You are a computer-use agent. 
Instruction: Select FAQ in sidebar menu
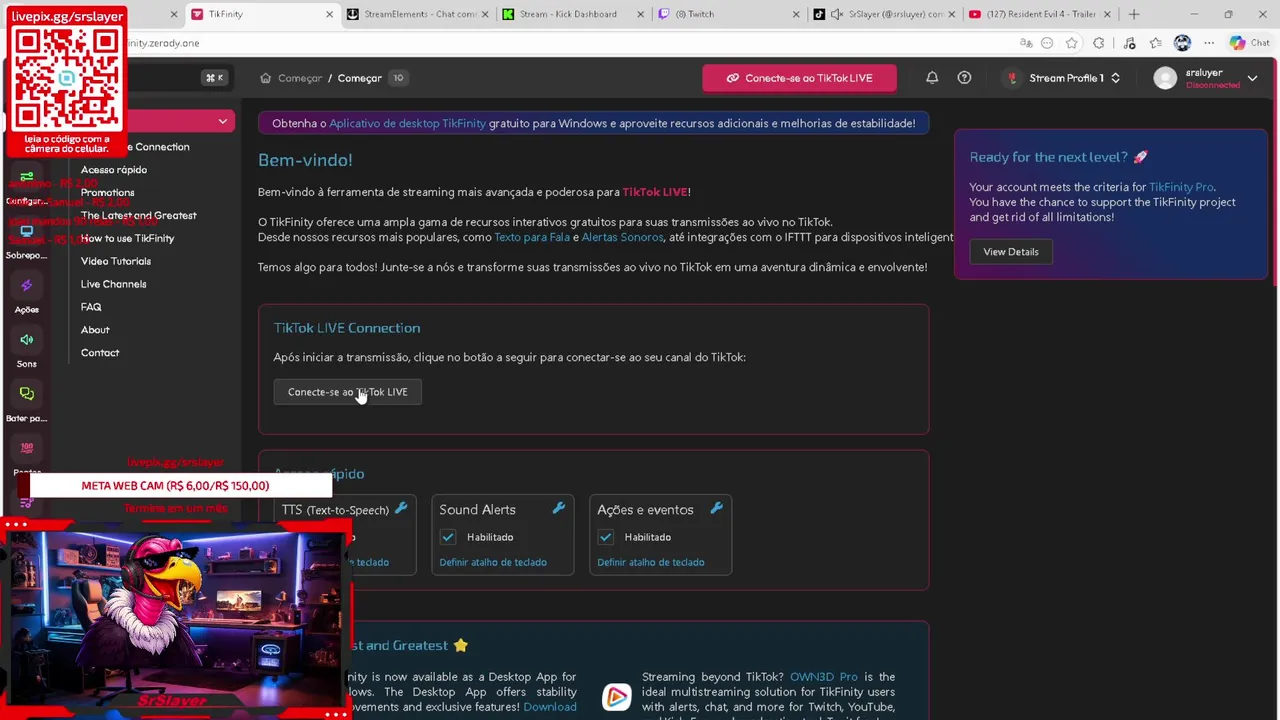click(91, 307)
